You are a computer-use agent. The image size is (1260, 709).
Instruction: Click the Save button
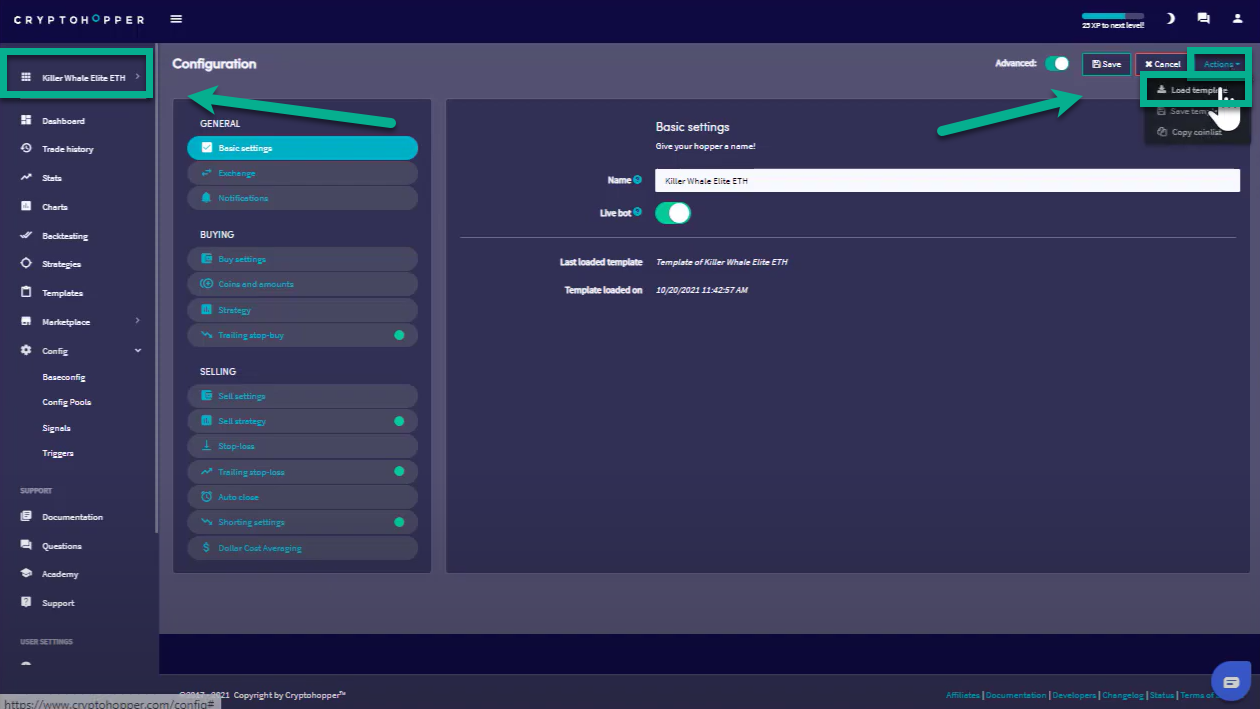coord(1106,64)
